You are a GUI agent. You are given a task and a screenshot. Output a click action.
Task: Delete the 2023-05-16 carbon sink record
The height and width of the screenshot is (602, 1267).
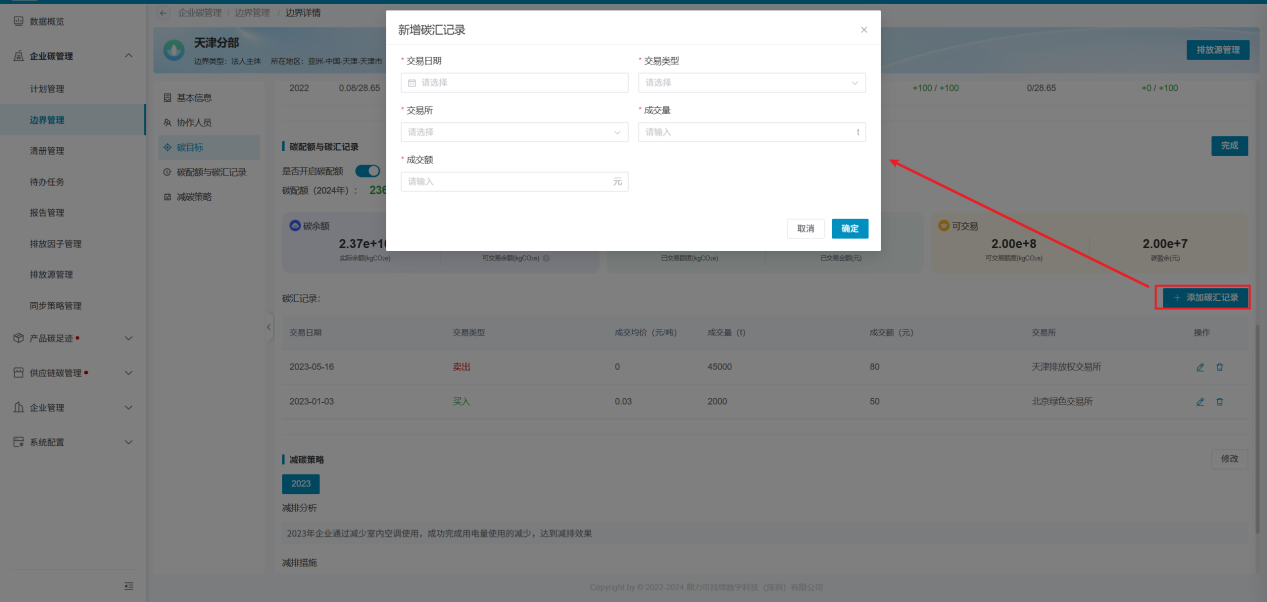[1219, 367]
